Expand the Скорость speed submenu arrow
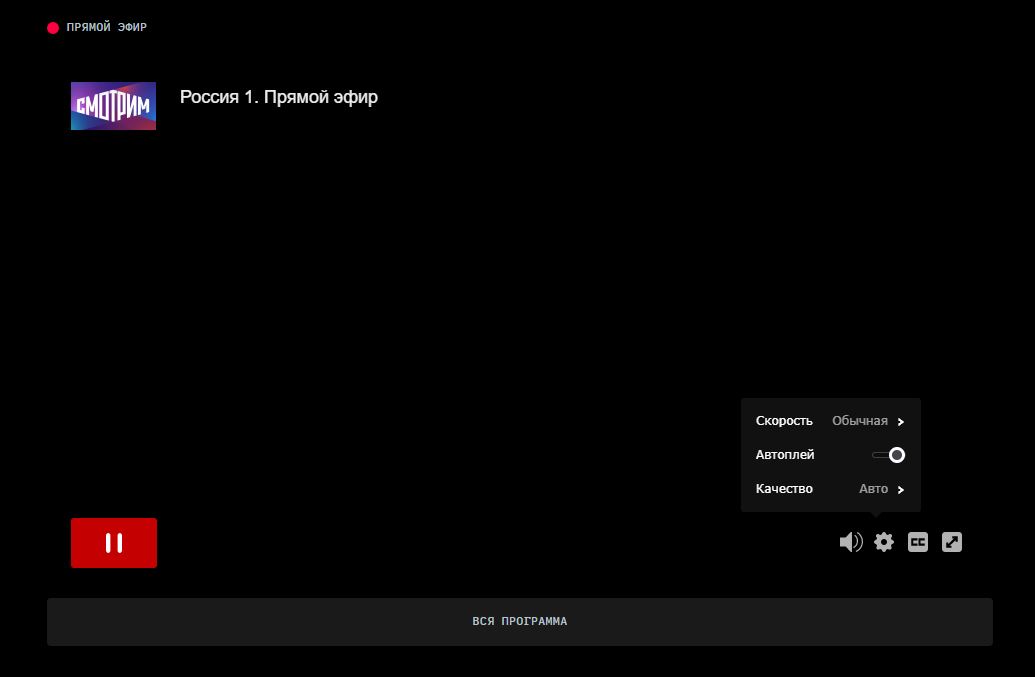The image size is (1035, 677). point(900,421)
